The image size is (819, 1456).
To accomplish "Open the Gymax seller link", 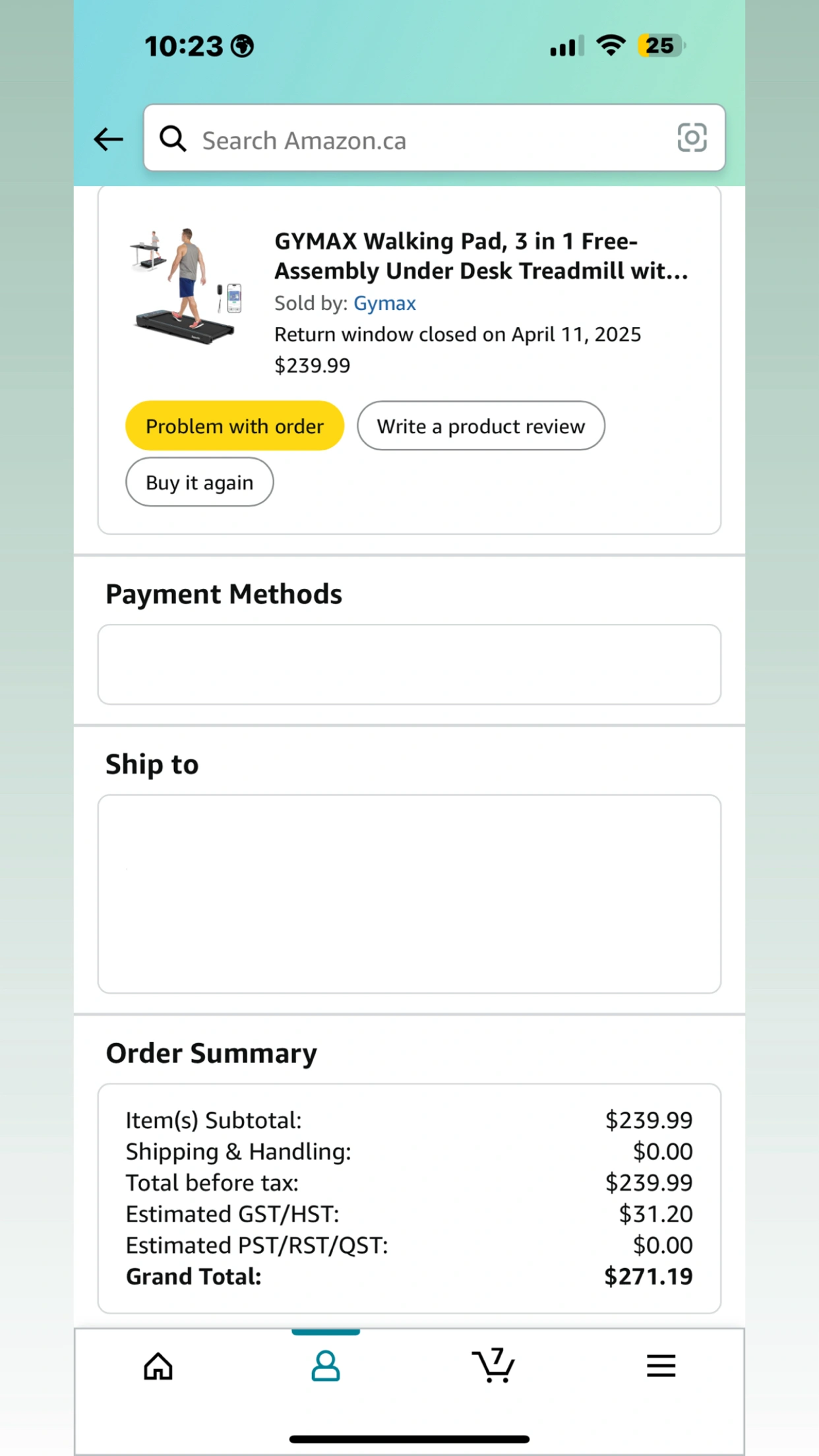I will tap(384, 303).
